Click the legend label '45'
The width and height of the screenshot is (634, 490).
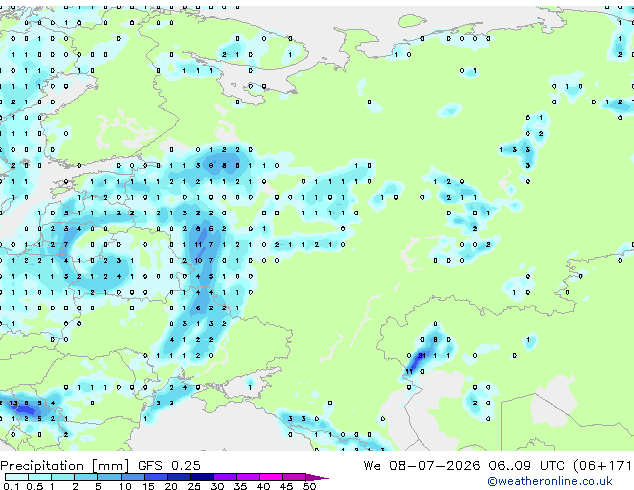tap(286, 486)
